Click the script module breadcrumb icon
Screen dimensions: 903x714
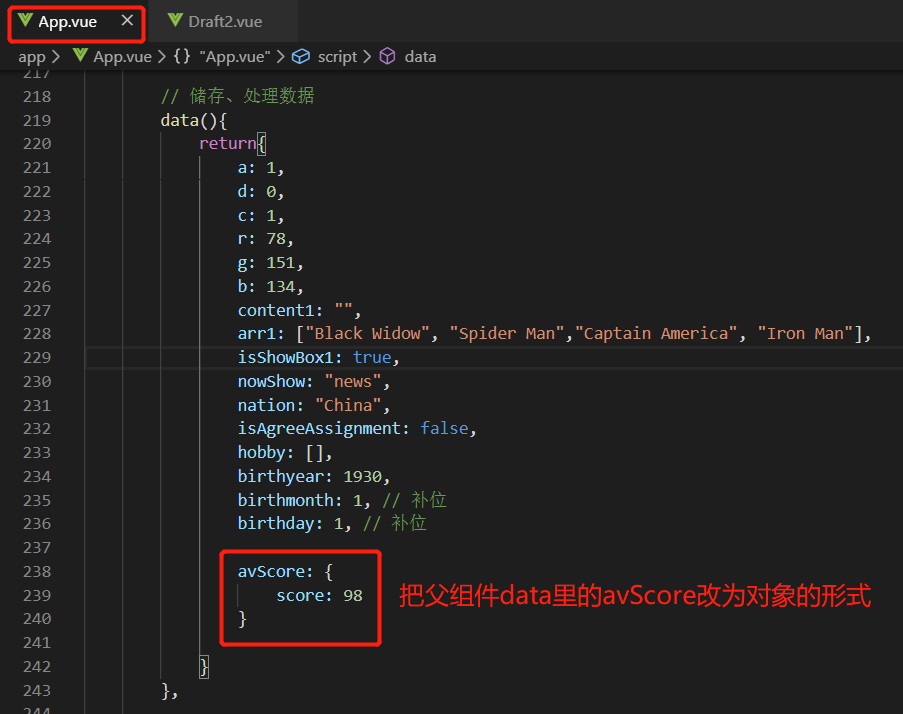(301, 56)
